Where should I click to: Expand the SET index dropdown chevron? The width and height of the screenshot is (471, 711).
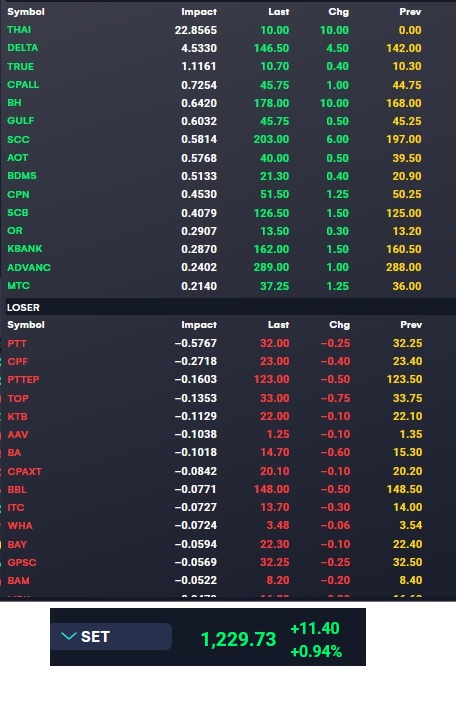(68, 636)
